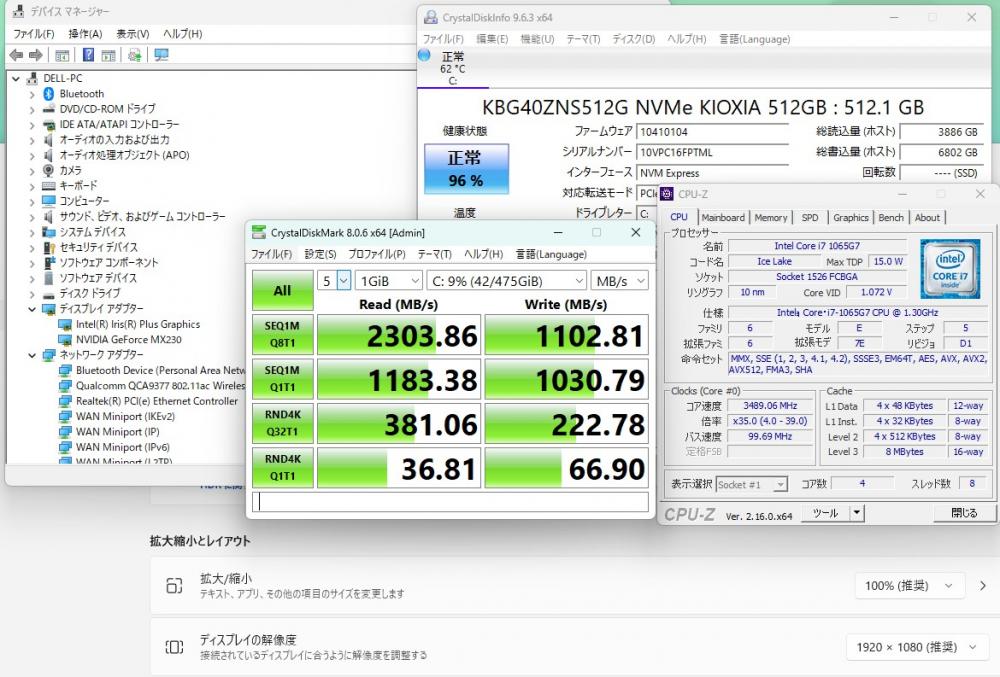Click the デバイス マネージャー title bar icon
This screenshot has height=677, width=1000.
pyautogui.click(x=18, y=11)
